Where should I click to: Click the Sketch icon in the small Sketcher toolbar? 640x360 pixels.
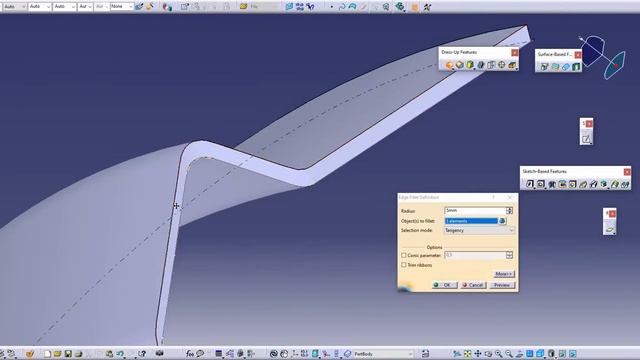point(586,139)
